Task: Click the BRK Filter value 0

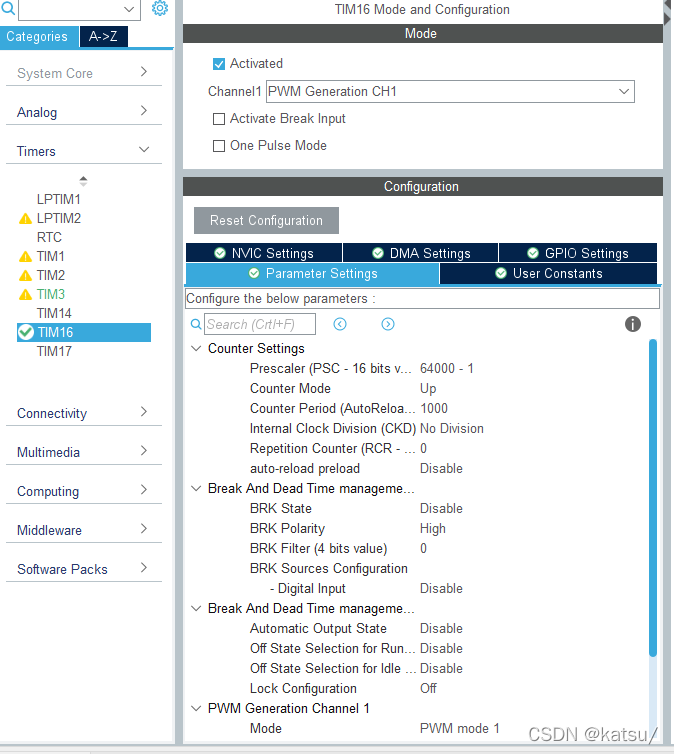Action: [423, 549]
